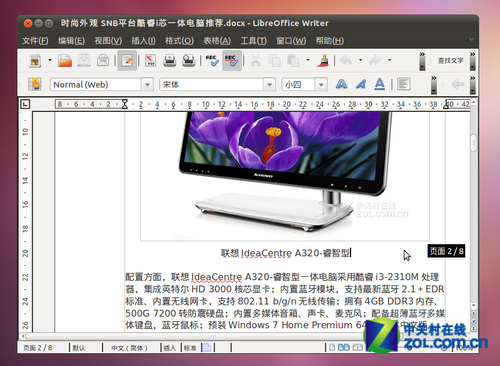Click the Copy icon

tap(275, 61)
